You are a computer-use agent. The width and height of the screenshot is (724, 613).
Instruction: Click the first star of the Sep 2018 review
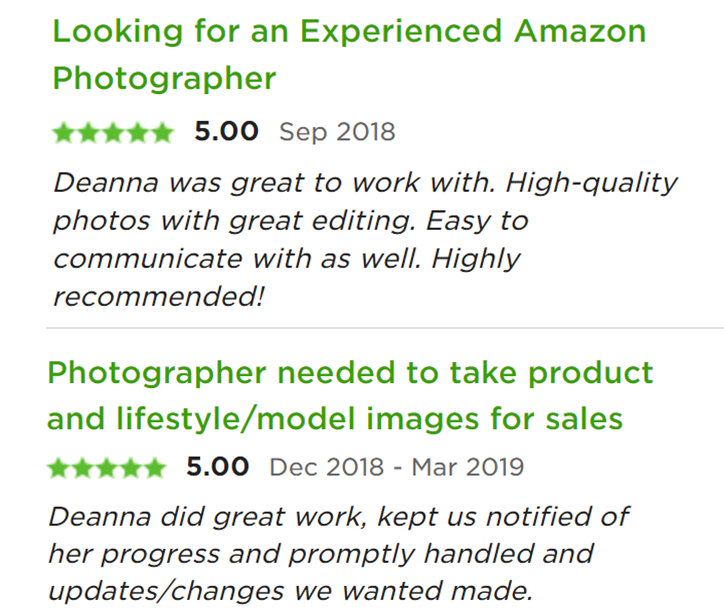[x=63, y=132]
